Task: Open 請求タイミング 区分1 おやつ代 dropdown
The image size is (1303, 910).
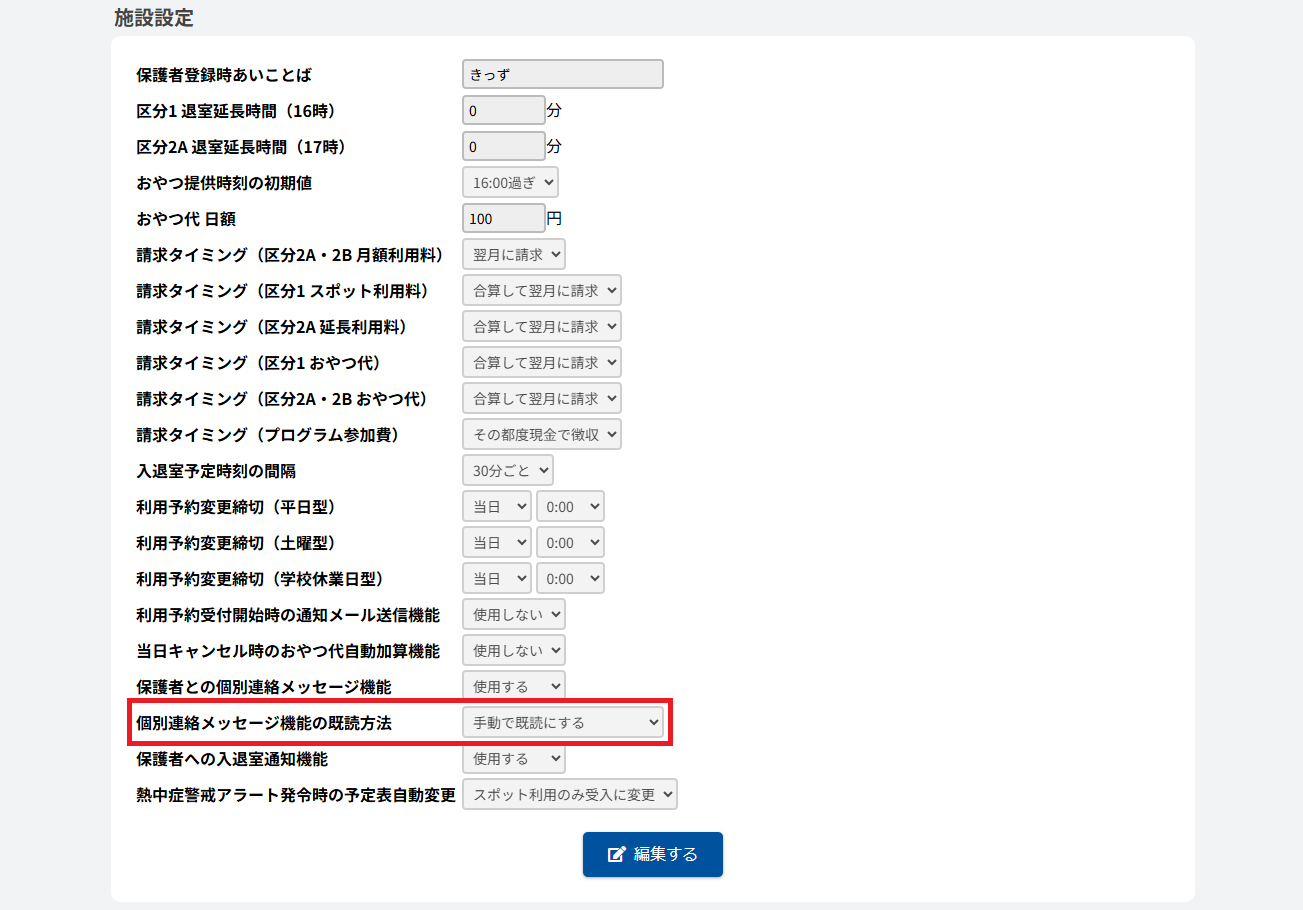Action: (541, 362)
